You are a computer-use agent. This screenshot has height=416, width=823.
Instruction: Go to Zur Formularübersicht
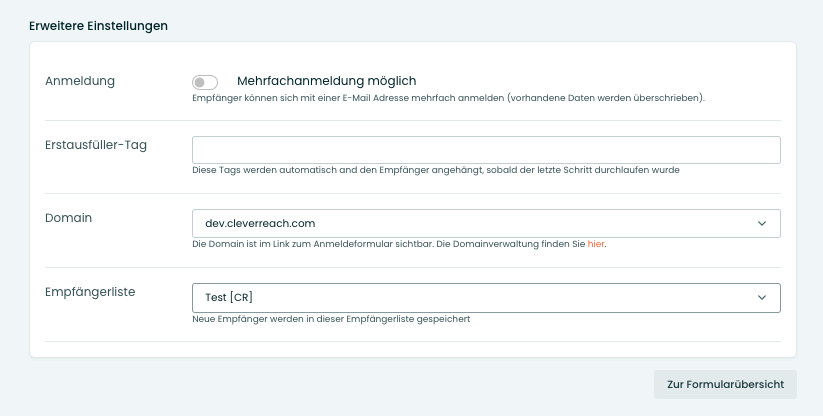click(725, 384)
